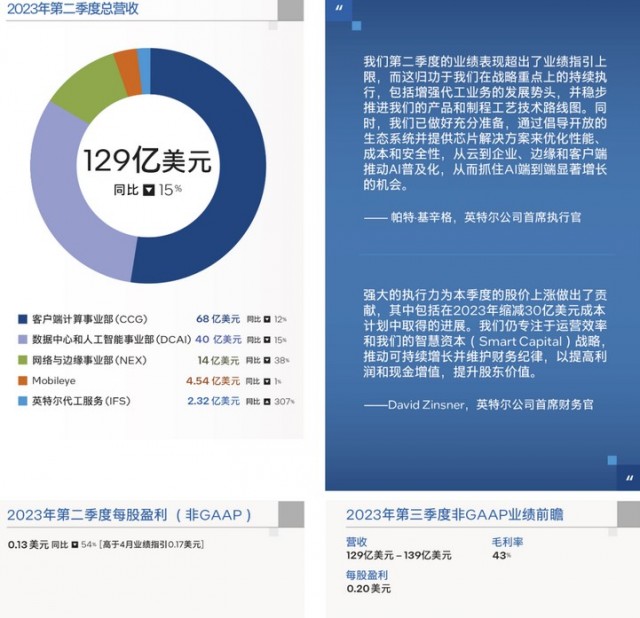Click the NEX green legend square
This screenshot has width=640, height=618.
[x=21, y=360]
